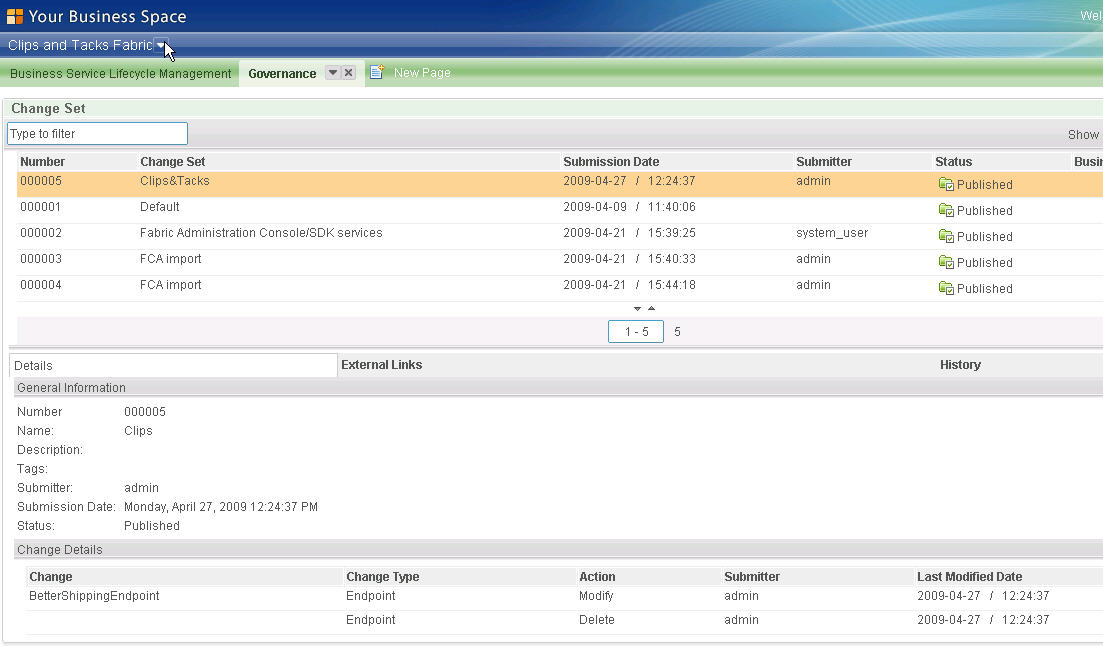Click Published status icon for Clips&Tacks
1103x647 pixels.
[x=946, y=184]
